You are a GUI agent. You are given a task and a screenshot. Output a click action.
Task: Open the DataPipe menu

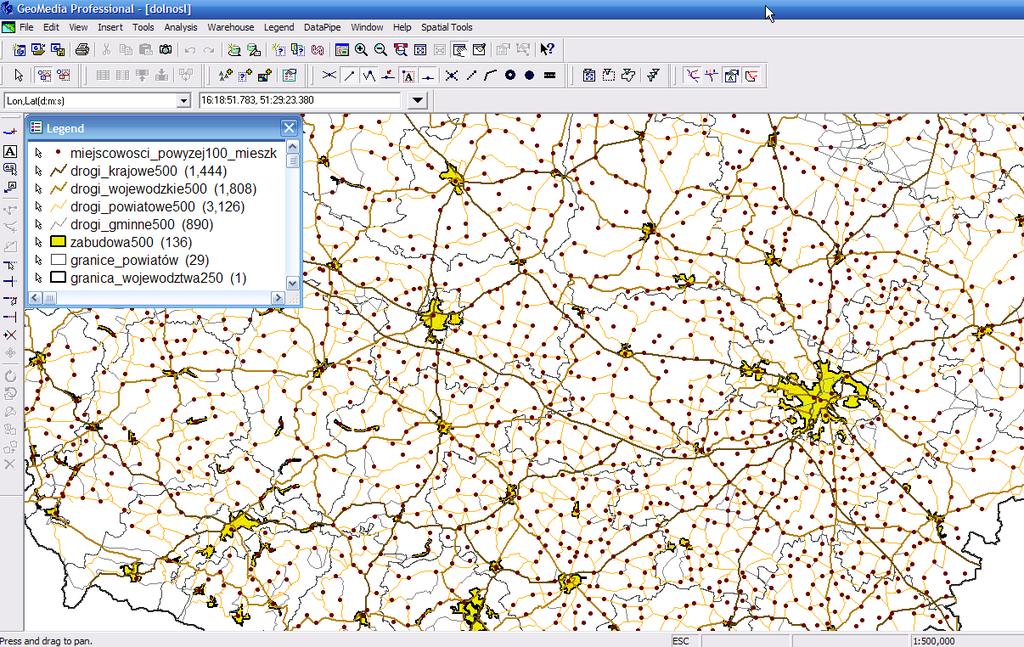(322, 27)
